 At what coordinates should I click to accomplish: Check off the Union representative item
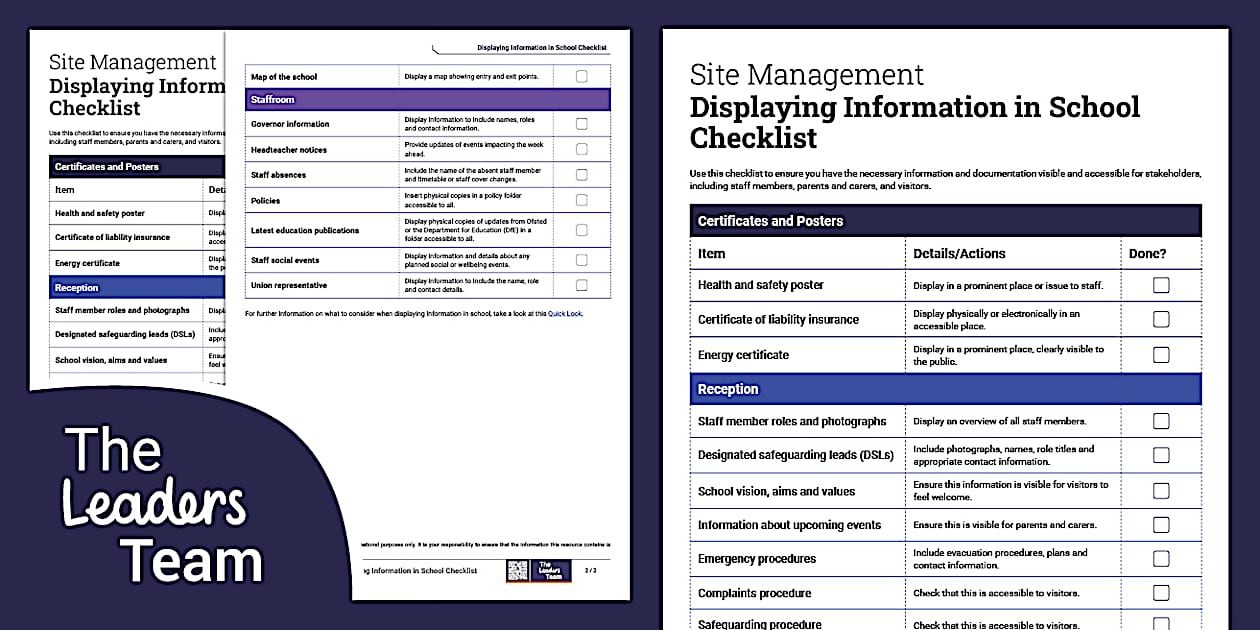click(x=581, y=285)
